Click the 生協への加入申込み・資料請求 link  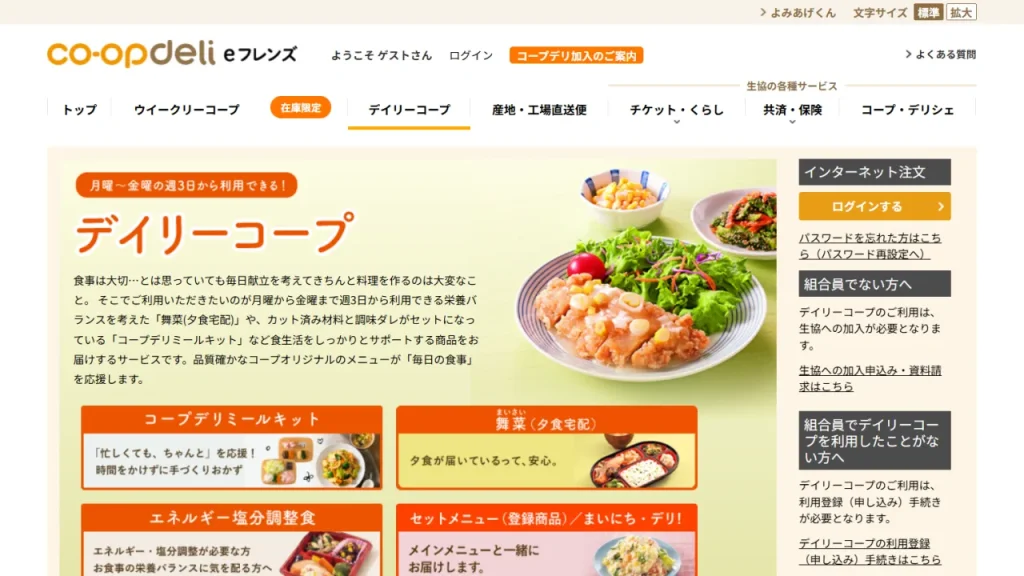[x=870, y=378]
